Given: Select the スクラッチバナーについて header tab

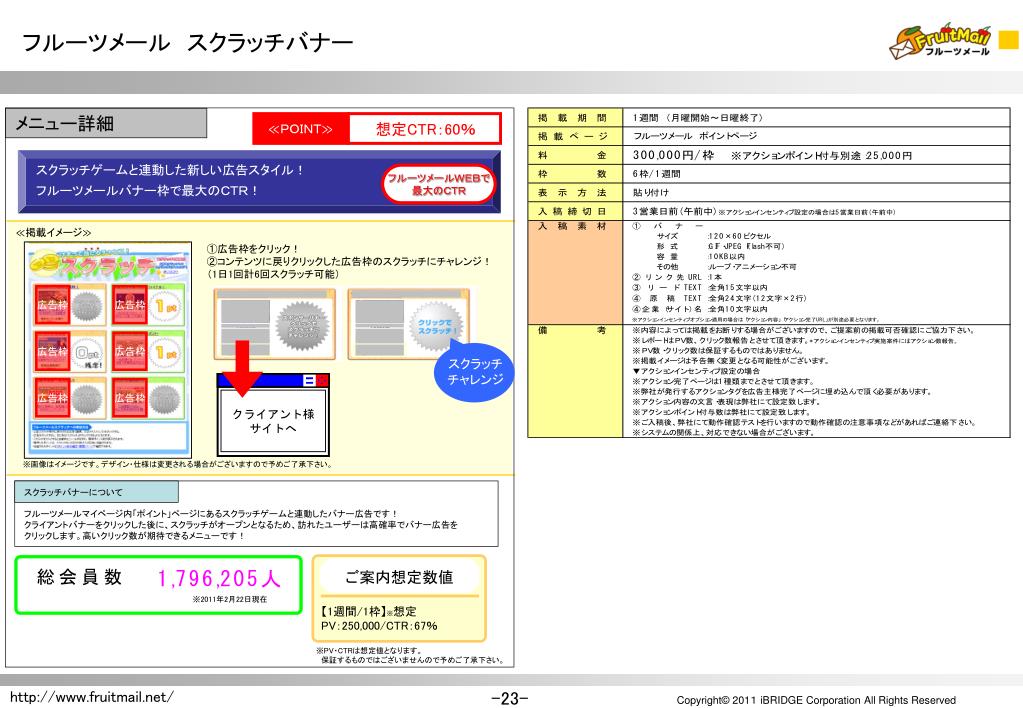Looking at the screenshot, I should point(96,492).
